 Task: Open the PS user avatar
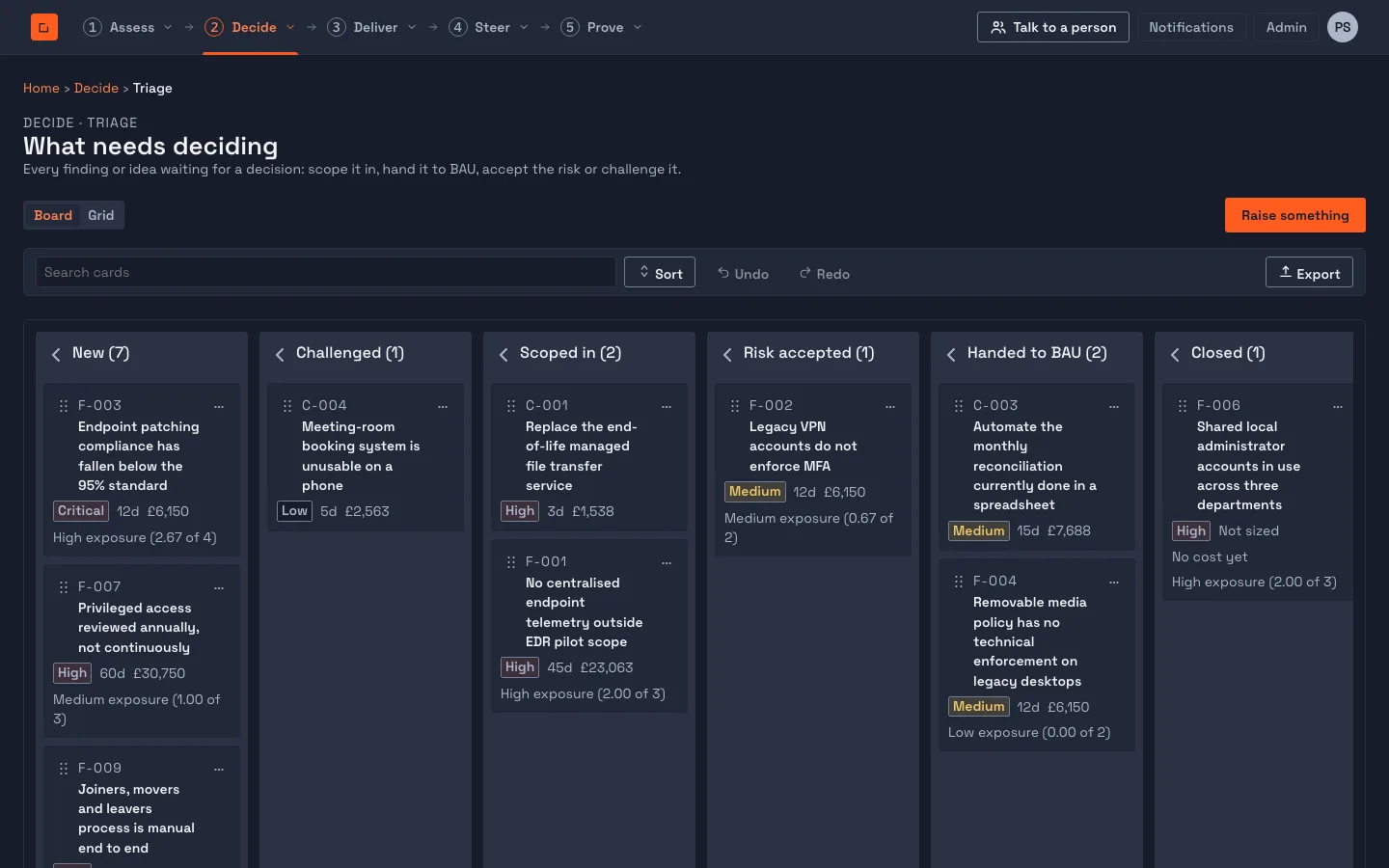[x=1343, y=27]
